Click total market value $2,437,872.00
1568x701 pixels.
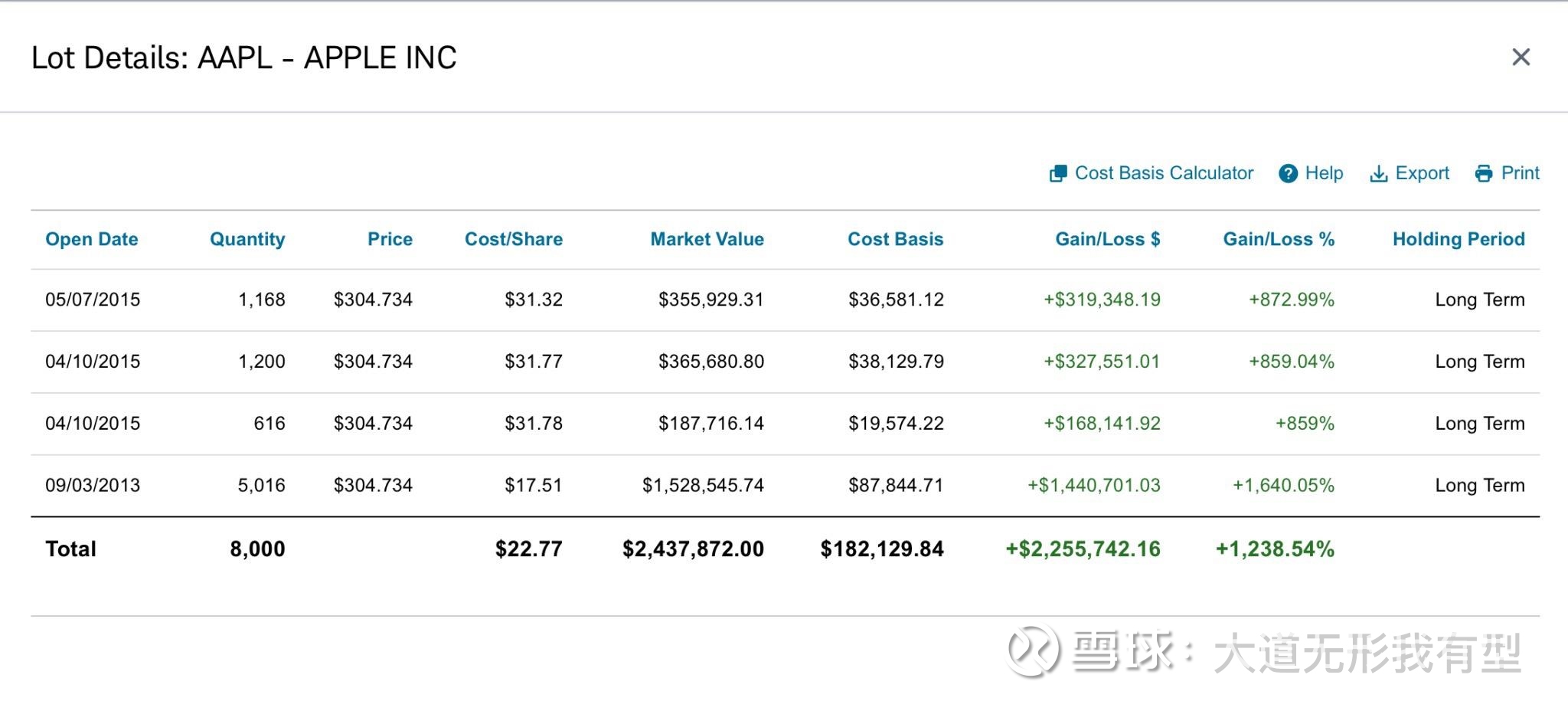point(693,549)
